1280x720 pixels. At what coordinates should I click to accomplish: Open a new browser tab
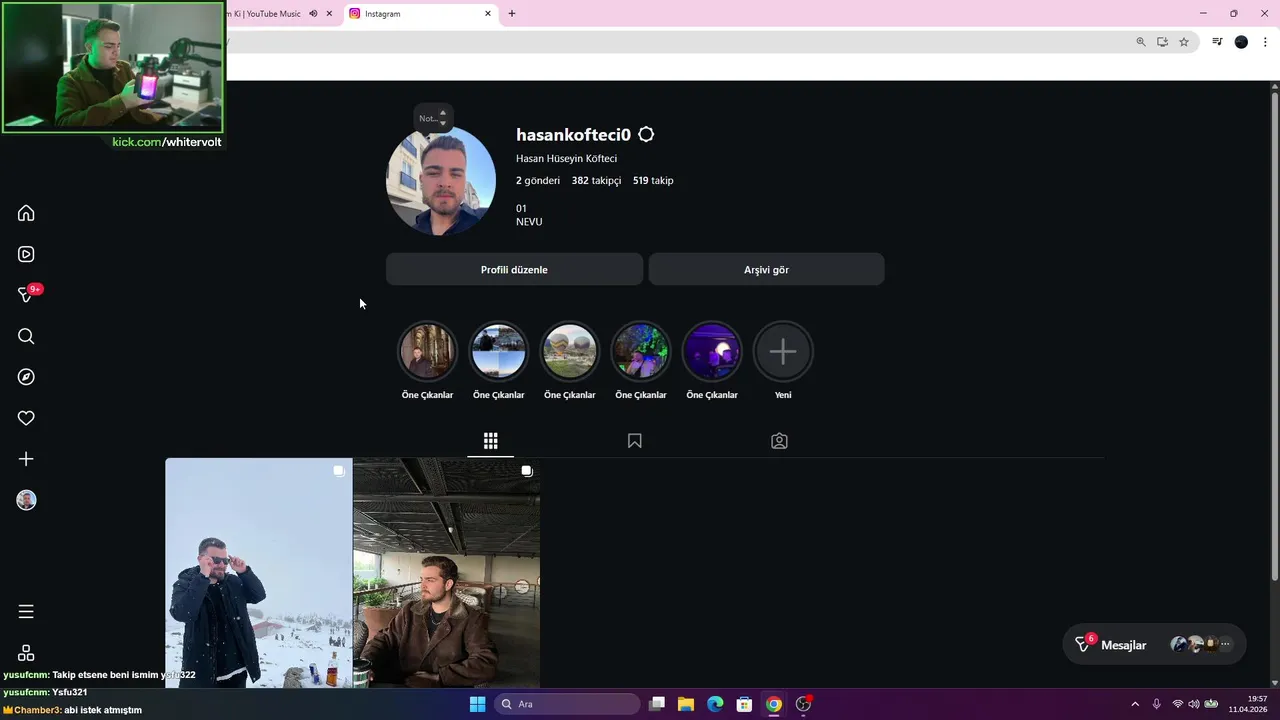[x=512, y=14]
